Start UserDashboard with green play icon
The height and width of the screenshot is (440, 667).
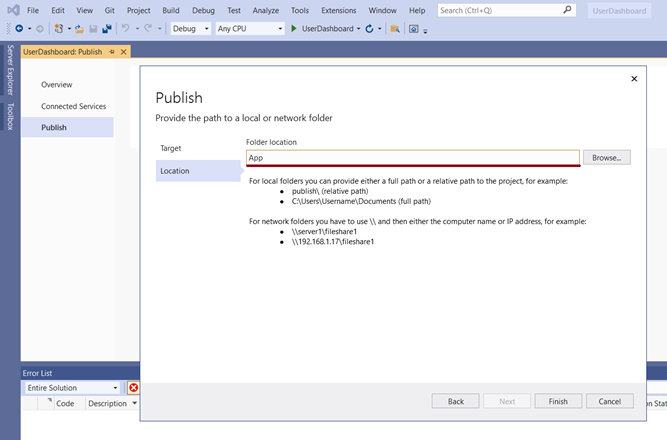(294, 29)
